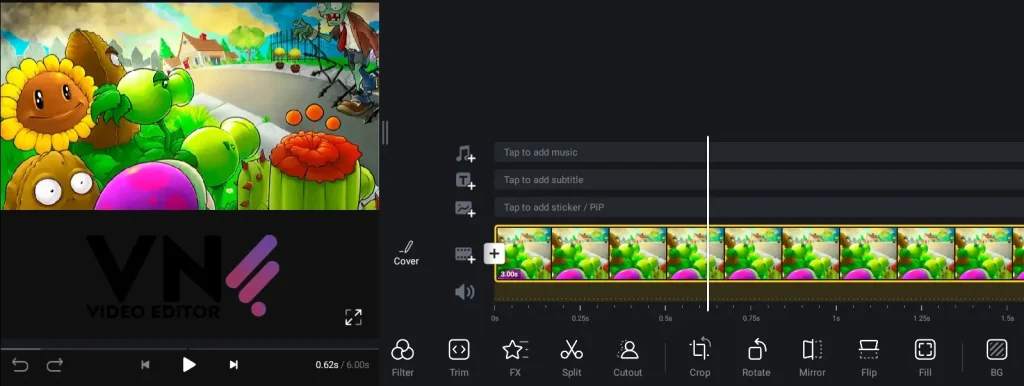The width and height of the screenshot is (1024, 386).
Task: Click the add subtitle icon
Action: click(465, 181)
